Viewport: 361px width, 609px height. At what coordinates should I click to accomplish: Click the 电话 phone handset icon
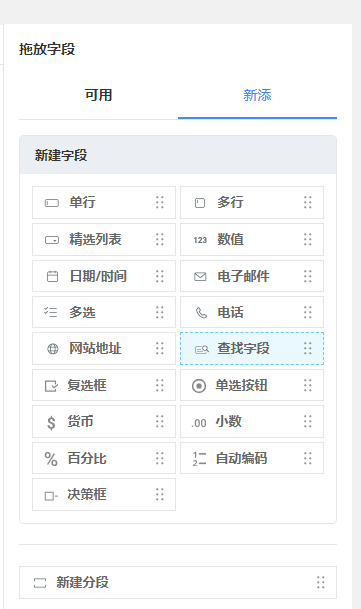[201, 313]
